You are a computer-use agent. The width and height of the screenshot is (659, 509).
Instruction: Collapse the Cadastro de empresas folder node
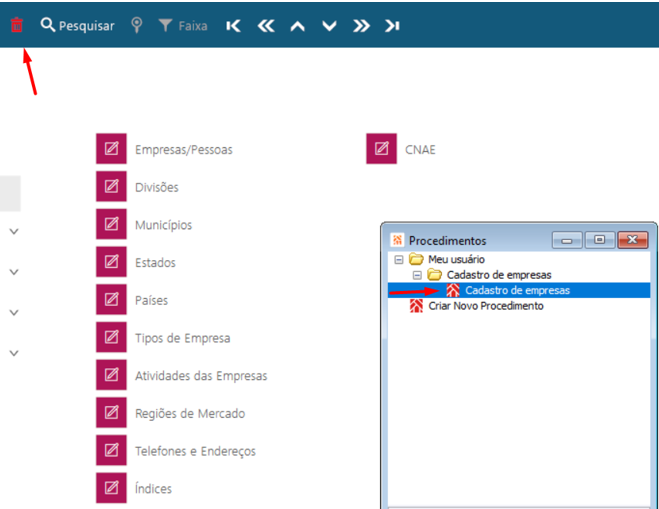(417, 275)
